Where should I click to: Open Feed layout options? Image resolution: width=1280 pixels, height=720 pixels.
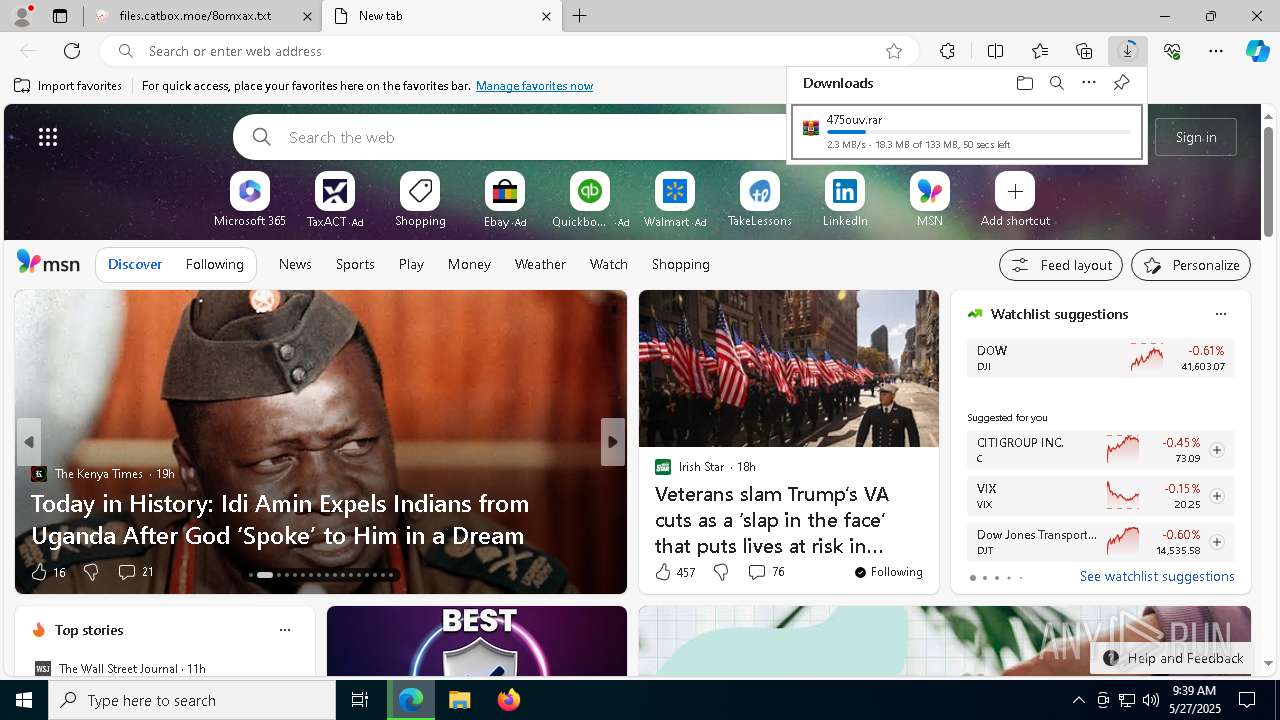pos(1061,265)
